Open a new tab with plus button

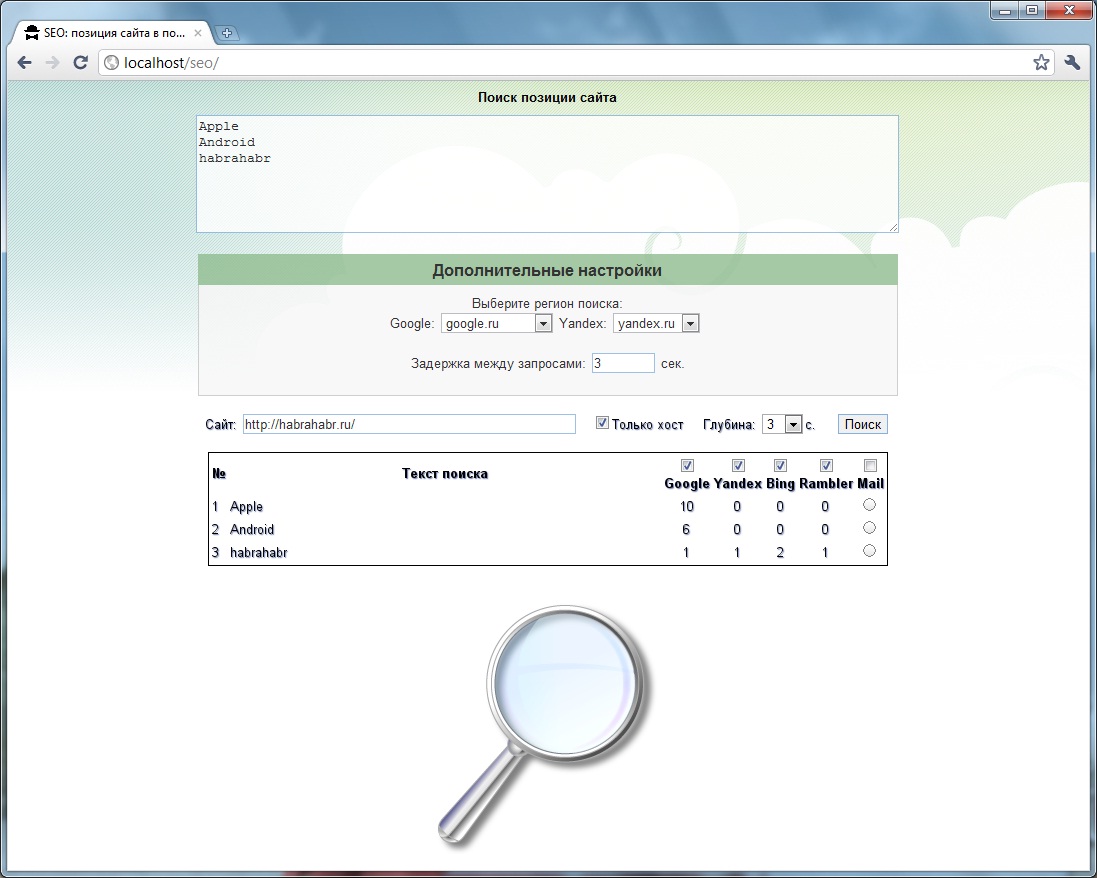click(x=227, y=33)
